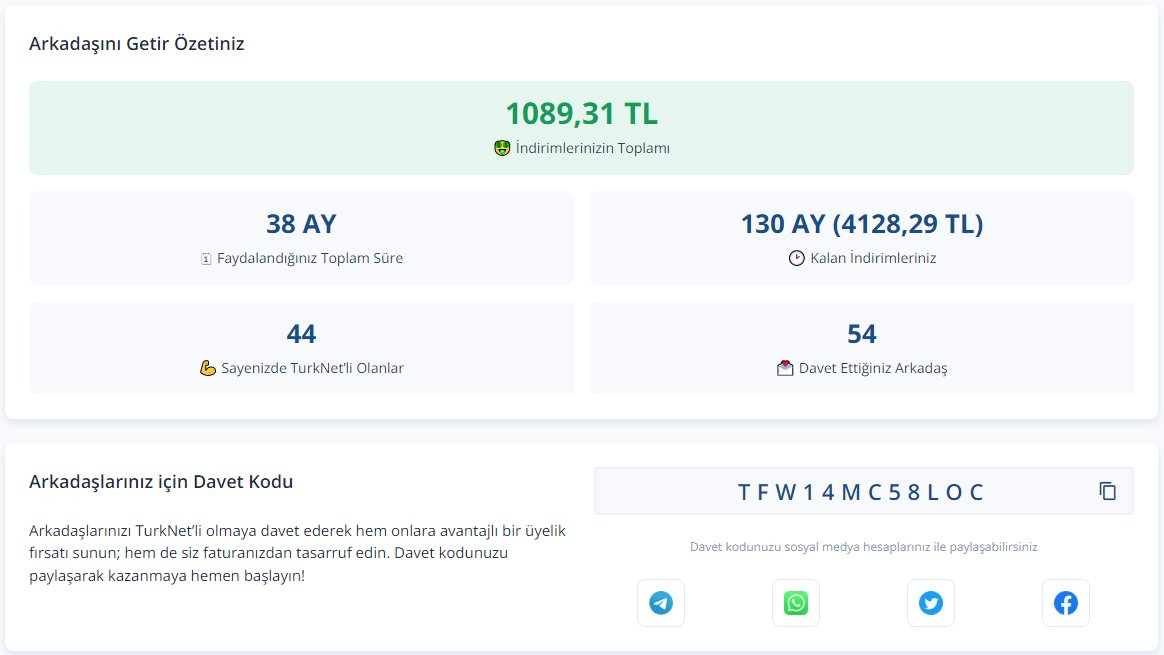Share your invite code on WhatsApp
This screenshot has width=1164, height=655.
(796, 602)
